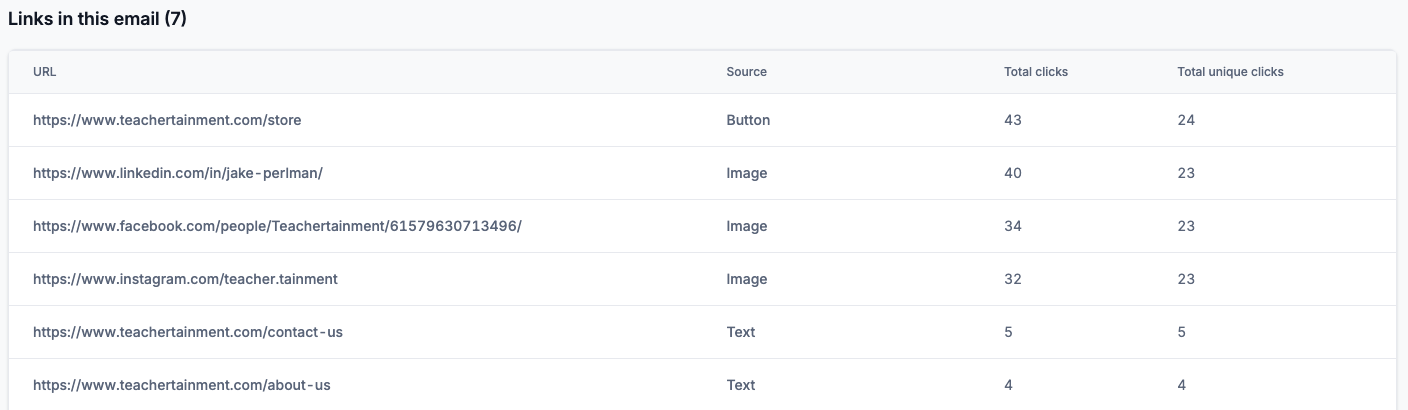
Task: Click Image source in the Facebook row
Action: [x=747, y=226]
